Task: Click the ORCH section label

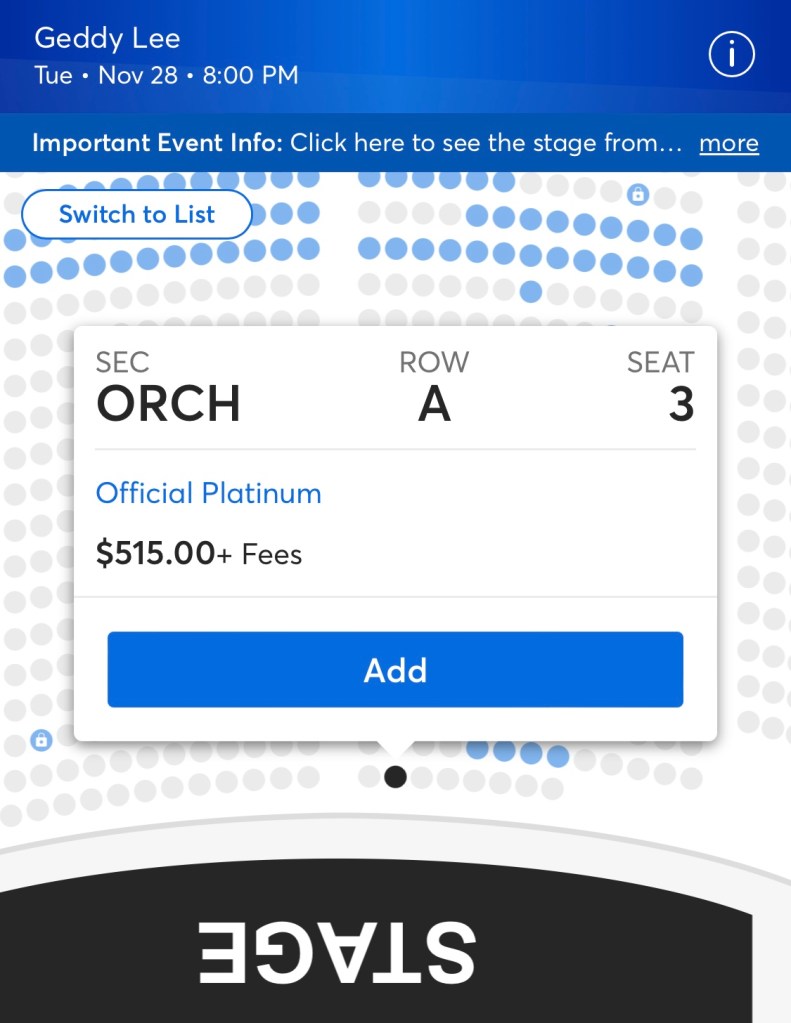Action: click(168, 403)
